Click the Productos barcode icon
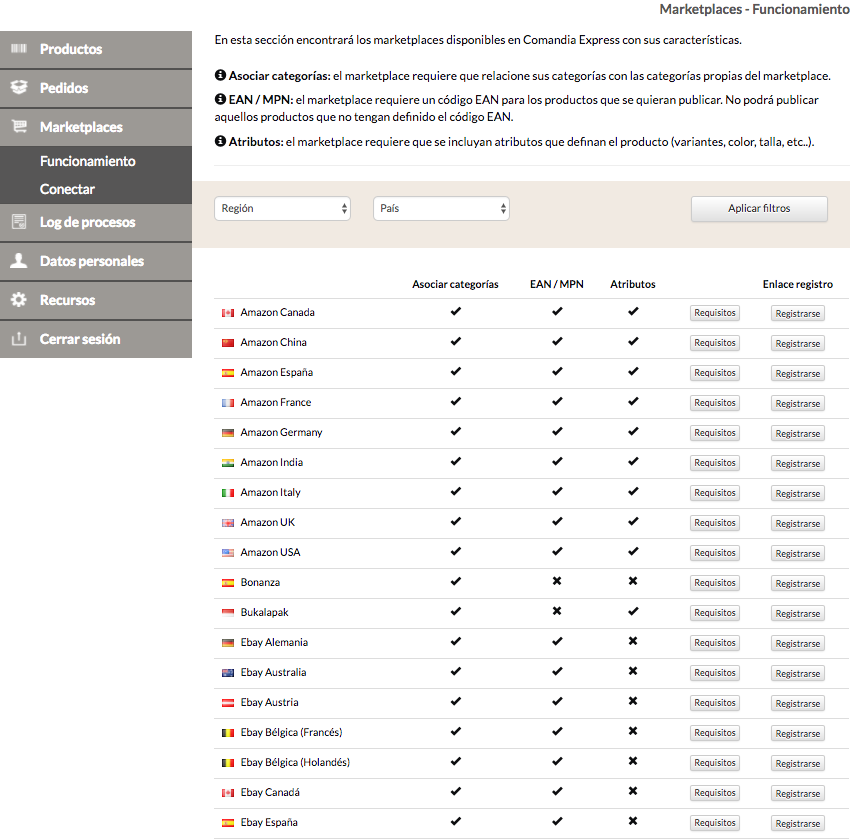This screenshot has width=854, height=840. point(19,48)
